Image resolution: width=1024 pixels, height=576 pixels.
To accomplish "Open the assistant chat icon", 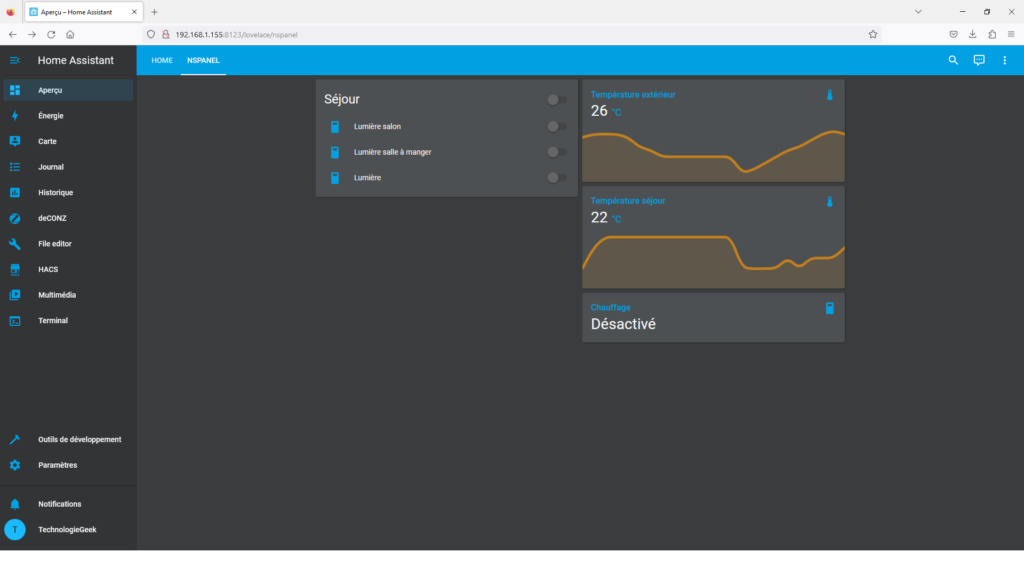I will pyautogui.click(x=979, y=60).
